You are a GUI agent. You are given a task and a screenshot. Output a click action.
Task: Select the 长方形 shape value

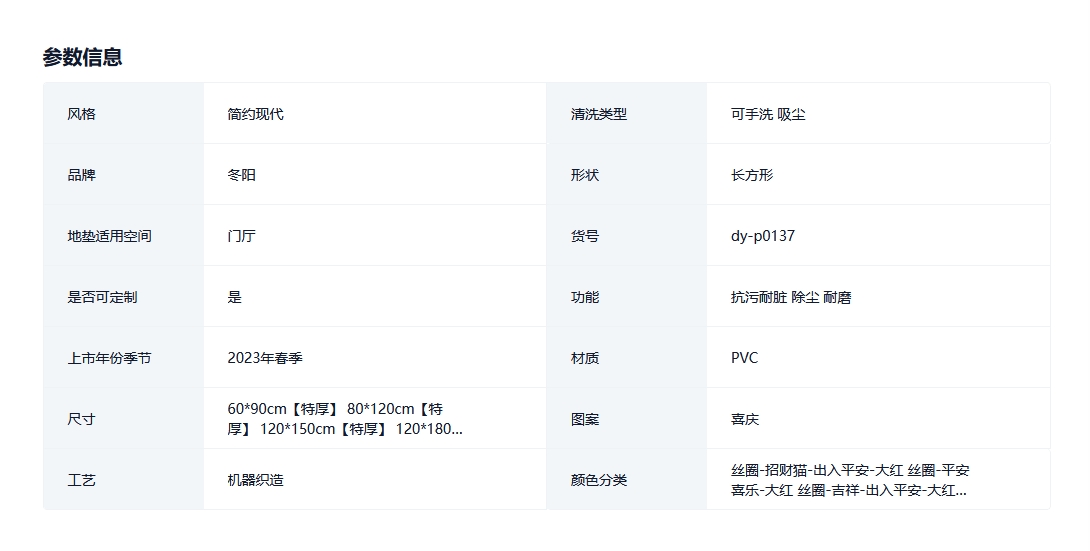[x=751, y=175]
